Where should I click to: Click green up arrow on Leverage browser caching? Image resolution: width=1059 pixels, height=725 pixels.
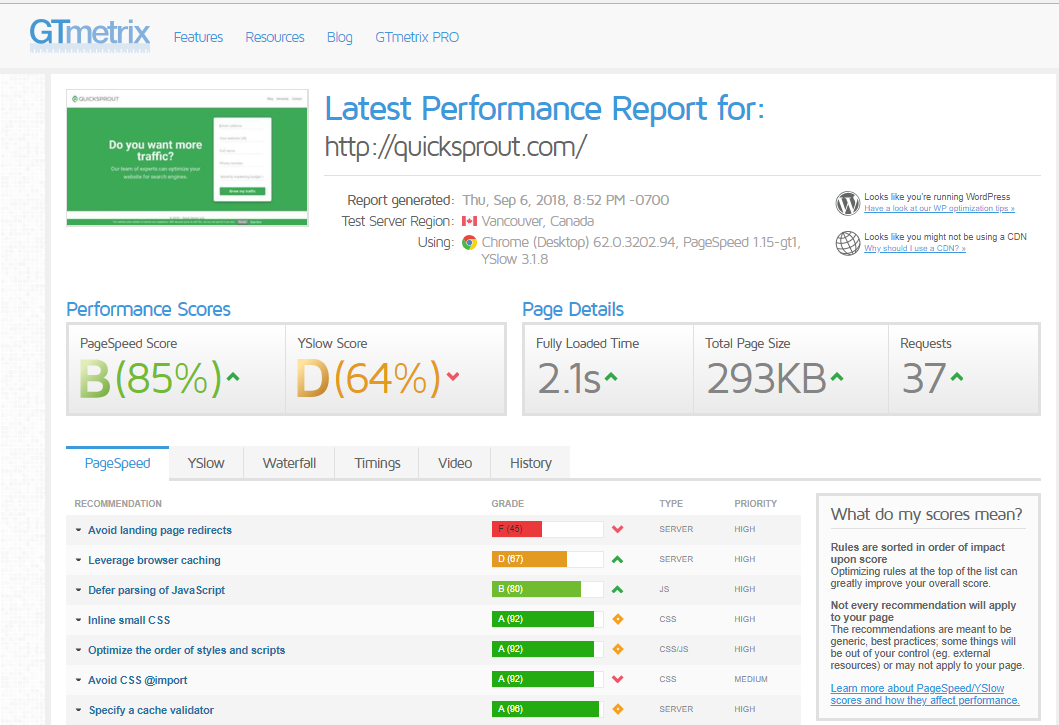pos(617,559)
